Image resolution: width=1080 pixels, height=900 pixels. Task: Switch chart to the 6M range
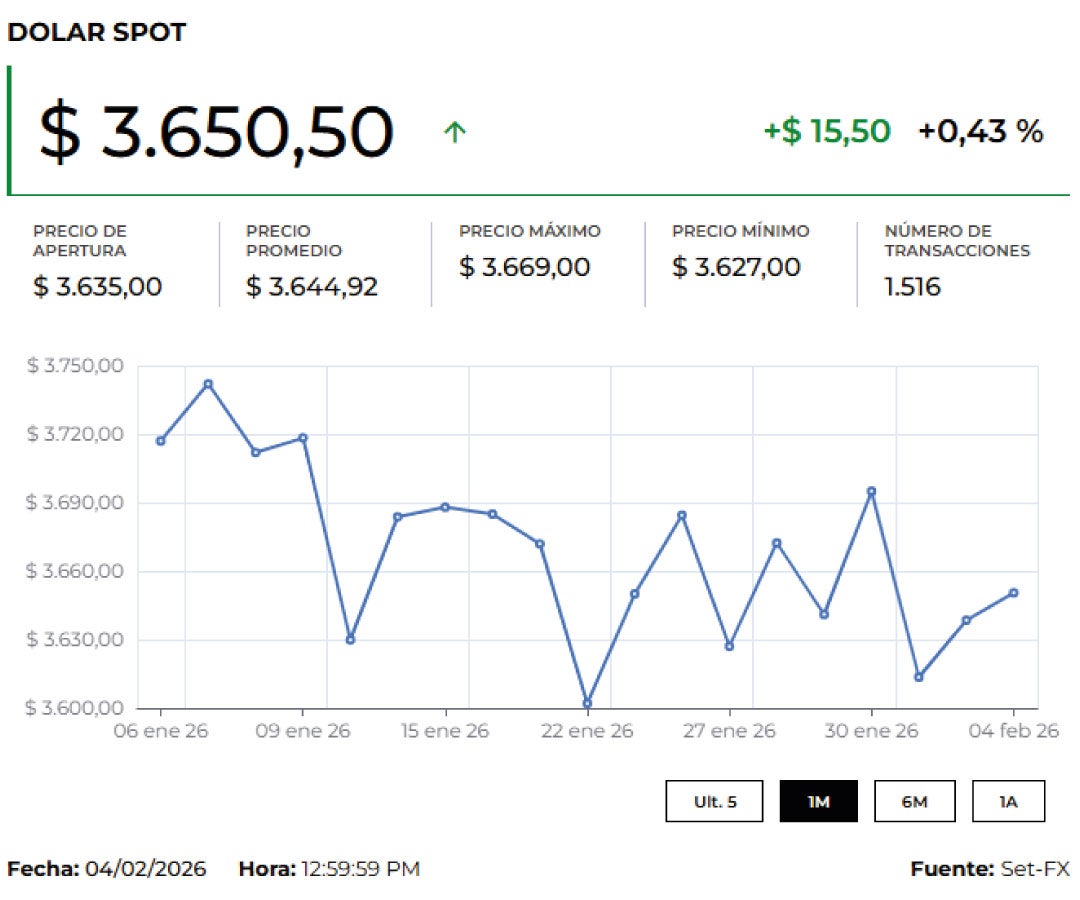coord(914,802)
